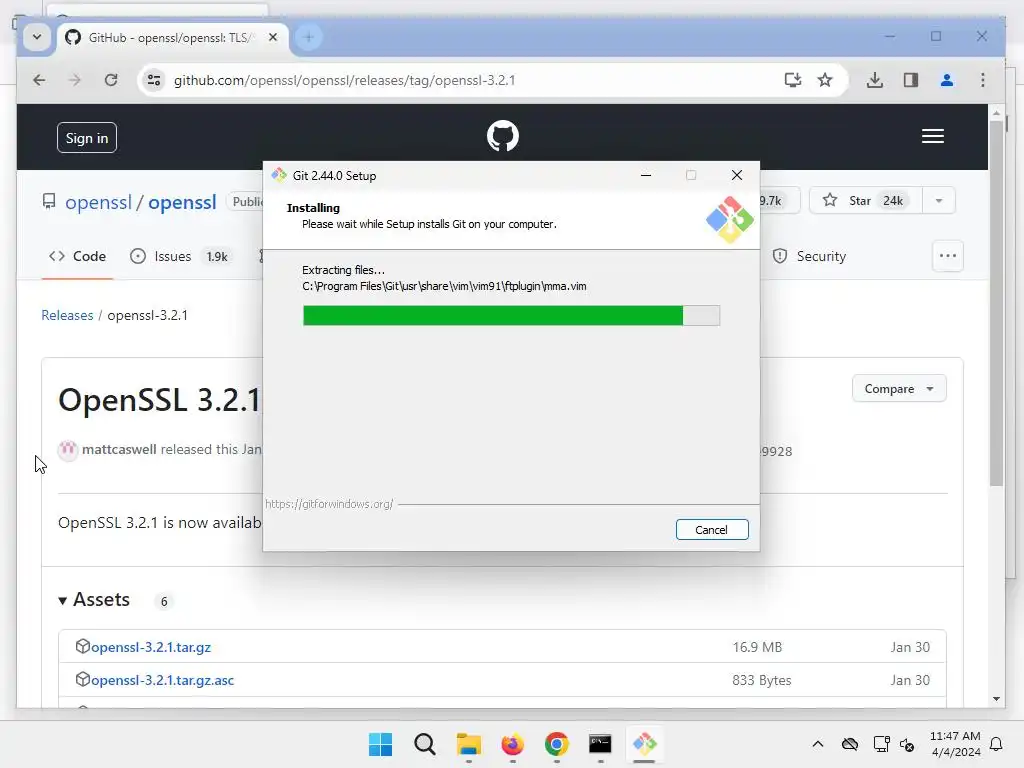1024x768 pixels.
Task: Open the openssl repository name link
Action: 182,202
